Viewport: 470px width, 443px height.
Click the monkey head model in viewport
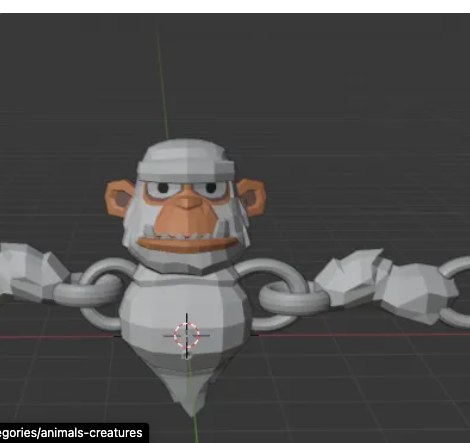pos(185,205)
